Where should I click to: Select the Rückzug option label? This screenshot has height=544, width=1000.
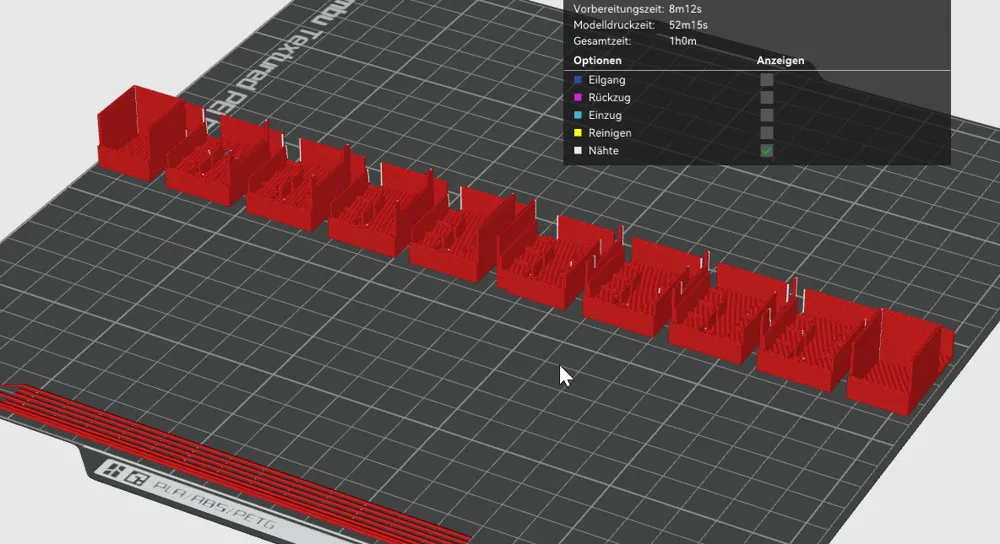(609, 98)
